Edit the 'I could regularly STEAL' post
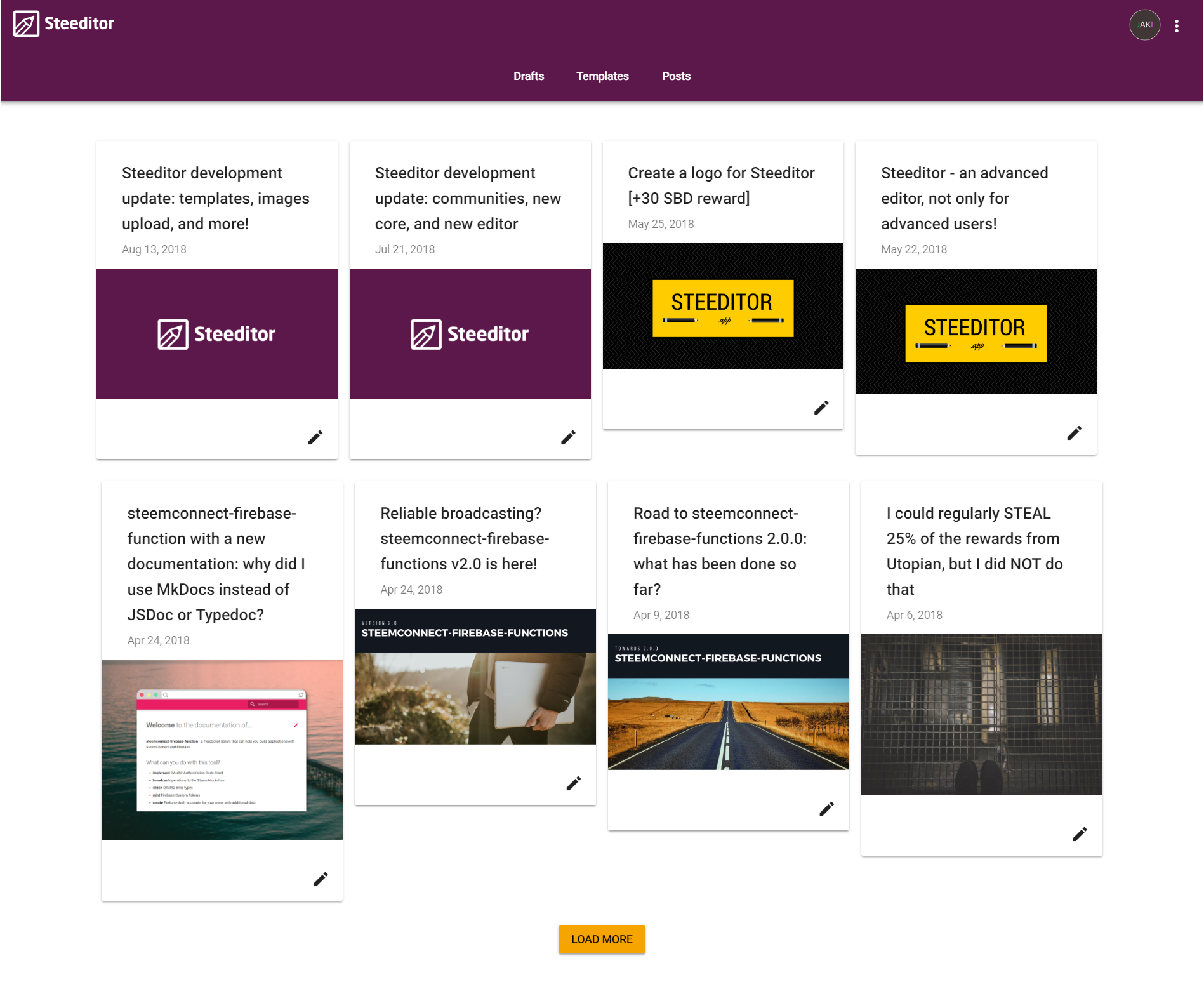Viewport: 1204px width, 982px height. click(x=1080, y=834)
